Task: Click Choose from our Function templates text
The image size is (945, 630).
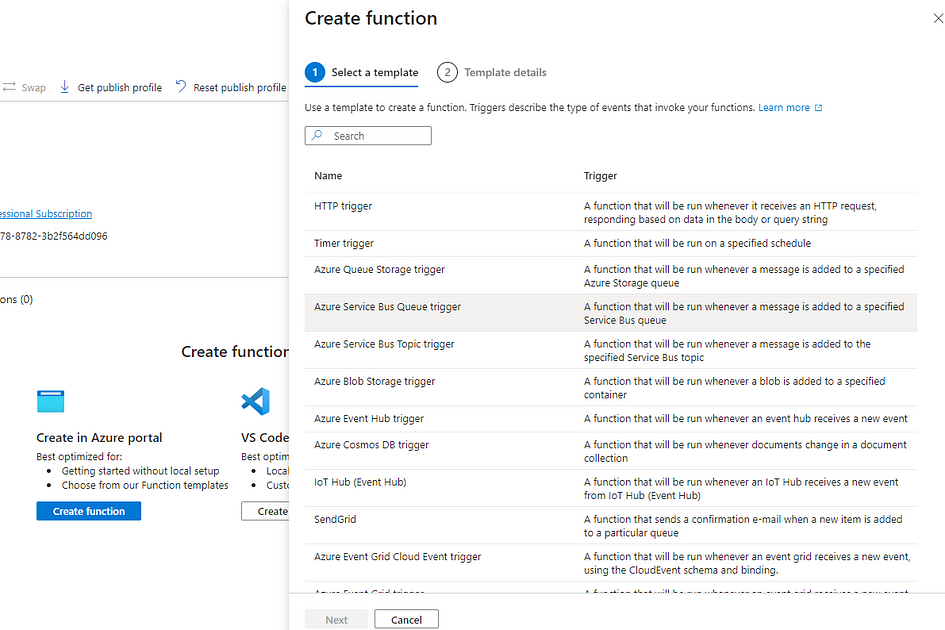Action: pyautogui.click(x=145, y=485)
